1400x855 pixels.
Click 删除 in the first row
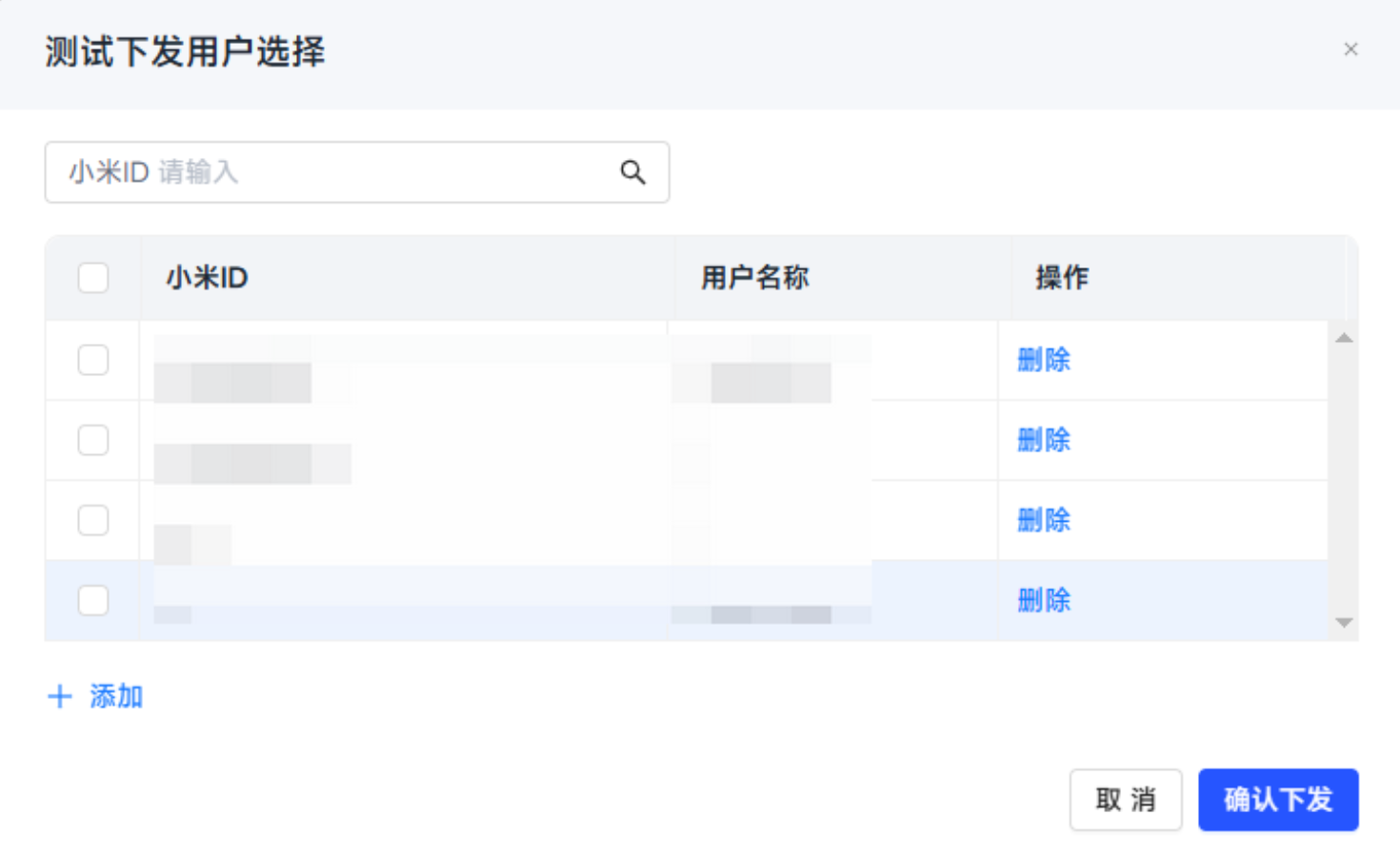pos(1044,360)
